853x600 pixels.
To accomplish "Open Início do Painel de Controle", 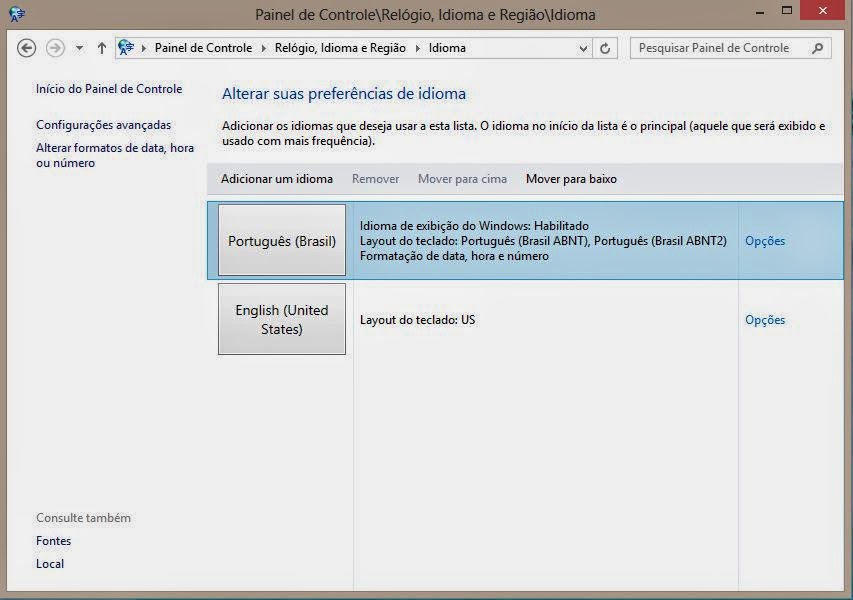I will 109,89.
